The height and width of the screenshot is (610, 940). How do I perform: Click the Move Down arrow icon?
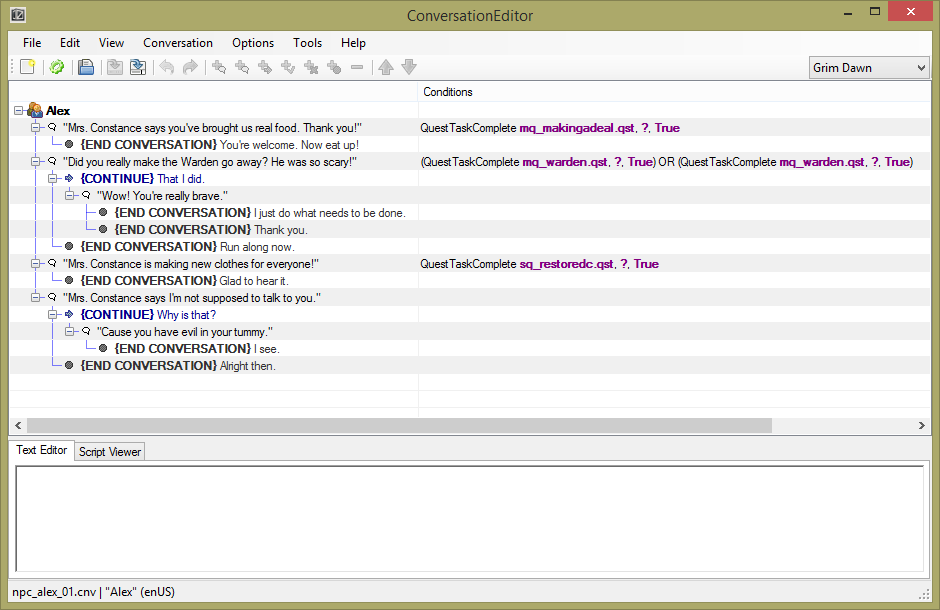[409, 67]
